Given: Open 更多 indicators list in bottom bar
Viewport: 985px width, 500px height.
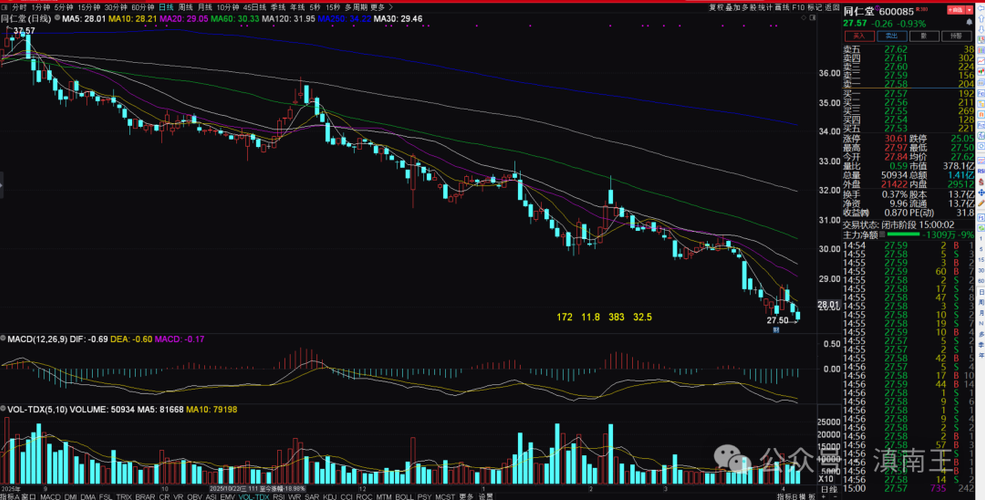Looking at the screenshot, I should tap(466, 495).
